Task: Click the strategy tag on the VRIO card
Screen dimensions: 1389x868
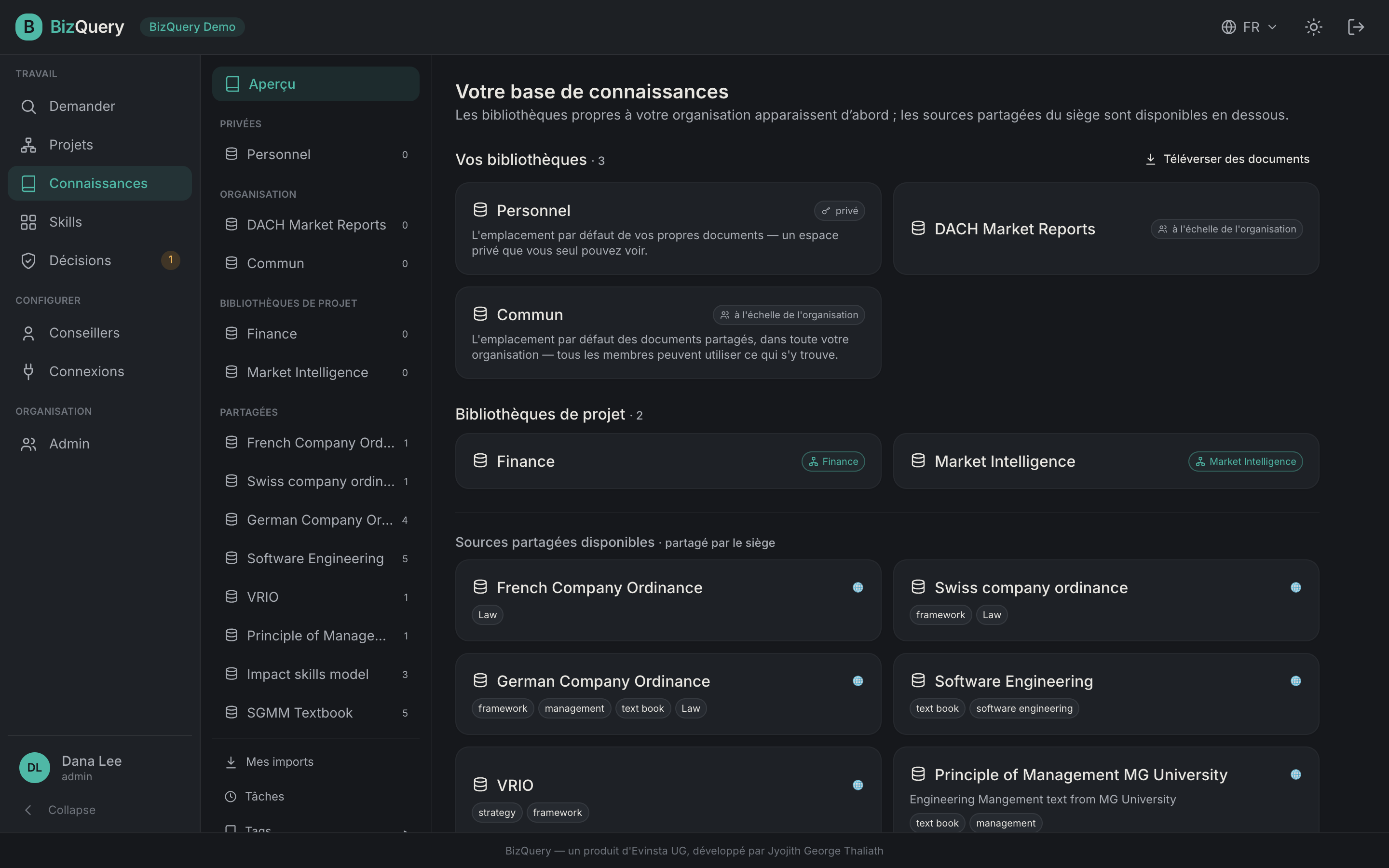Action: point(496,813)
